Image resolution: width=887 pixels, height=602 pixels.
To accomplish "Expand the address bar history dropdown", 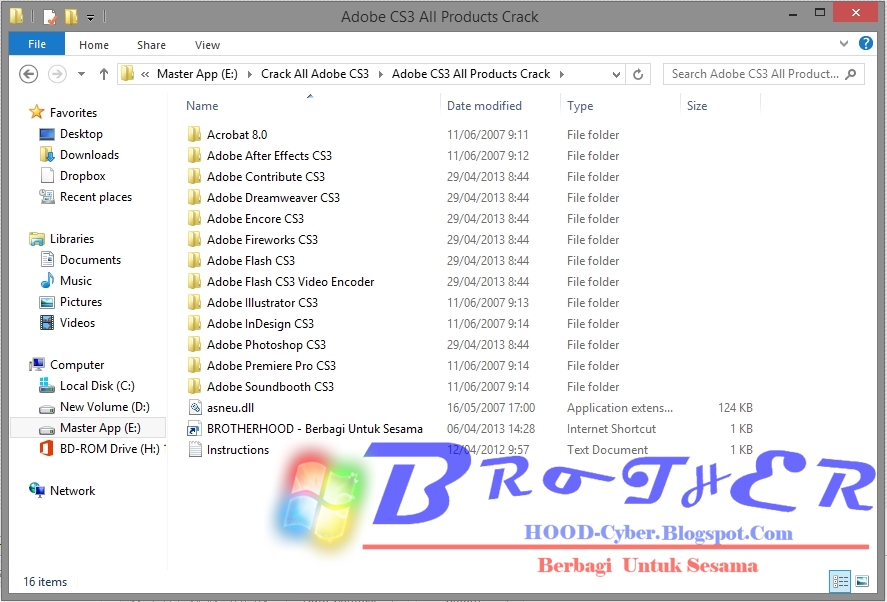I will pos(616,74).
